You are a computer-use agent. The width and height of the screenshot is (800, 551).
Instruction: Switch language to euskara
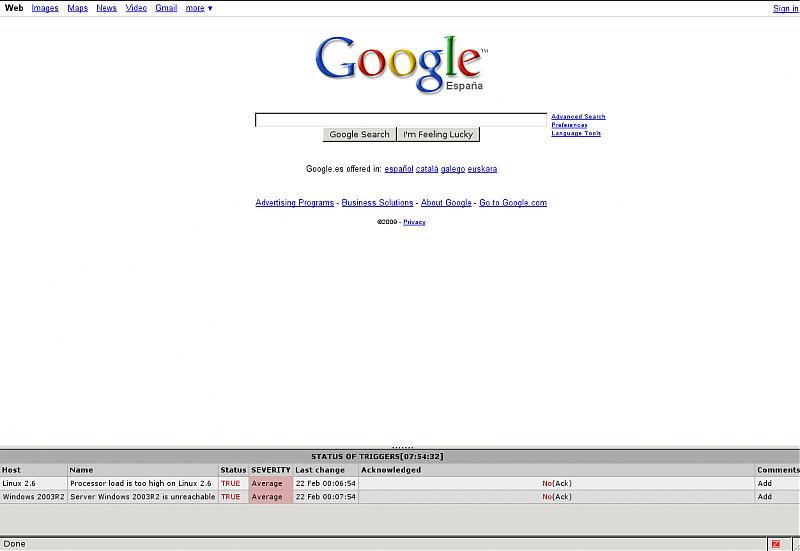pyautogui.click(x=482, y=169)
